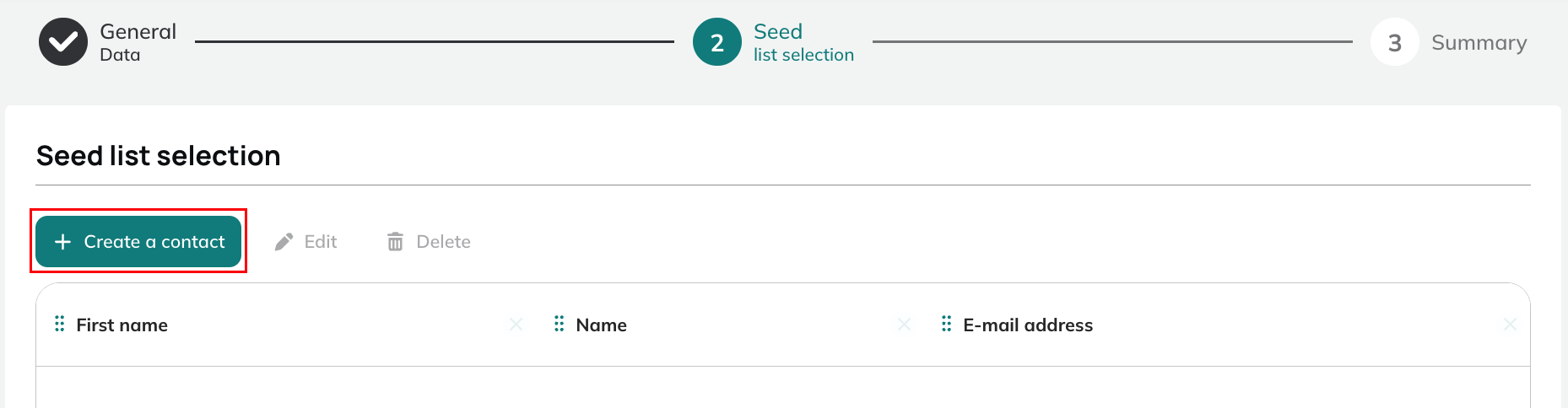Click the trash can Delete icon
Image resolution: width=1568 pixels, height=408 pixels.
[395, 242]
